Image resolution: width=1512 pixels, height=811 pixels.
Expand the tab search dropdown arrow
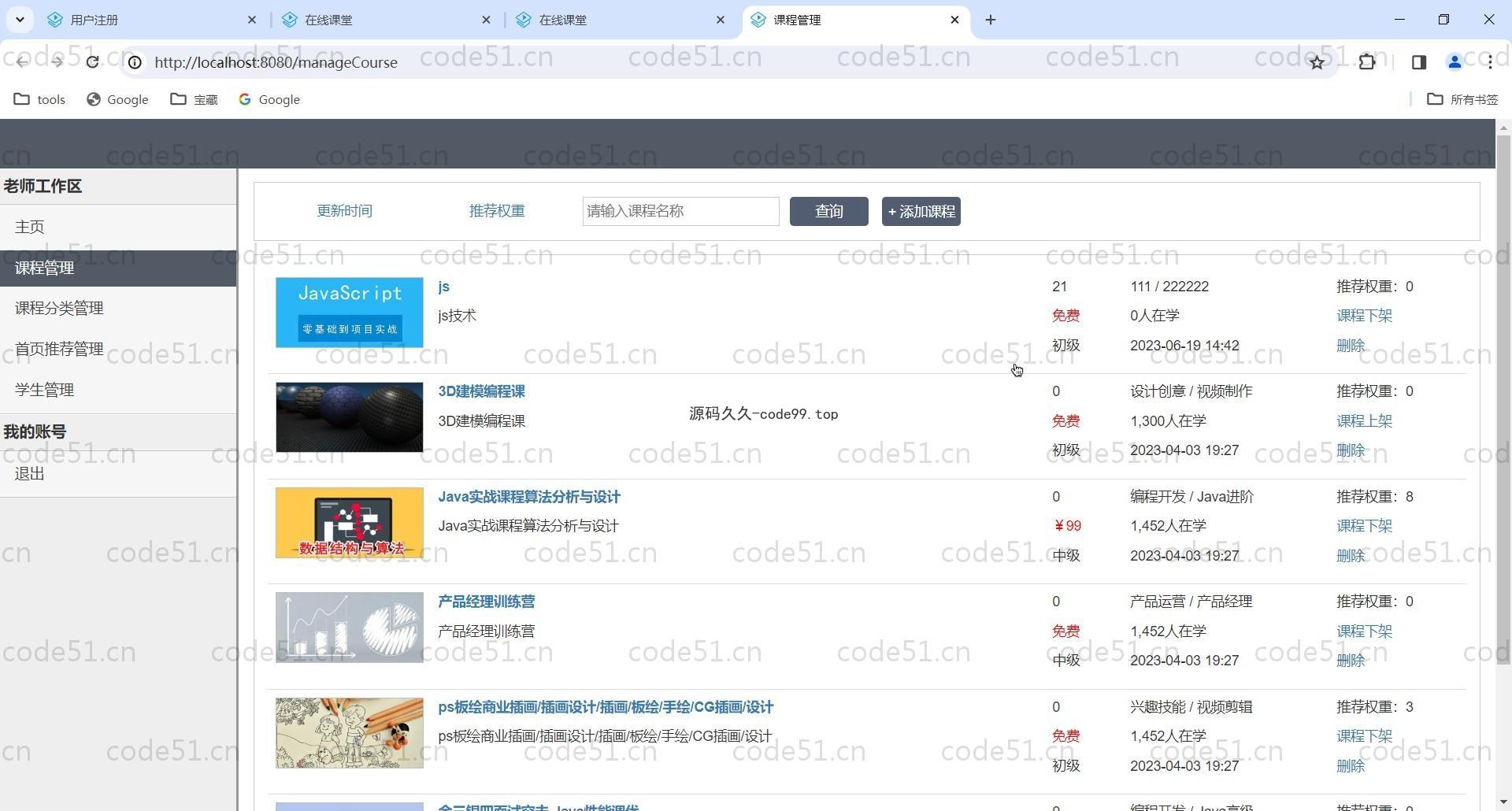coord(20,20)
